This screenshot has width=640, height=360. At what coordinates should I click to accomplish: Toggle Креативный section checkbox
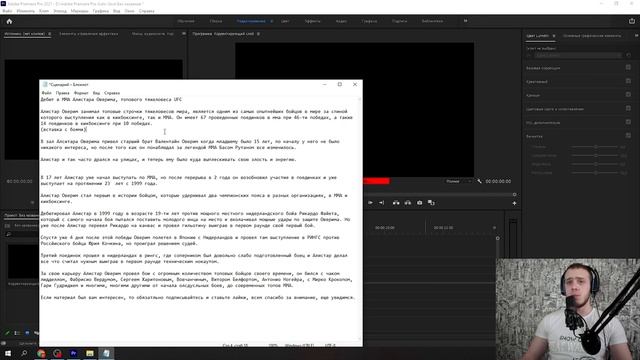point(628,81)
